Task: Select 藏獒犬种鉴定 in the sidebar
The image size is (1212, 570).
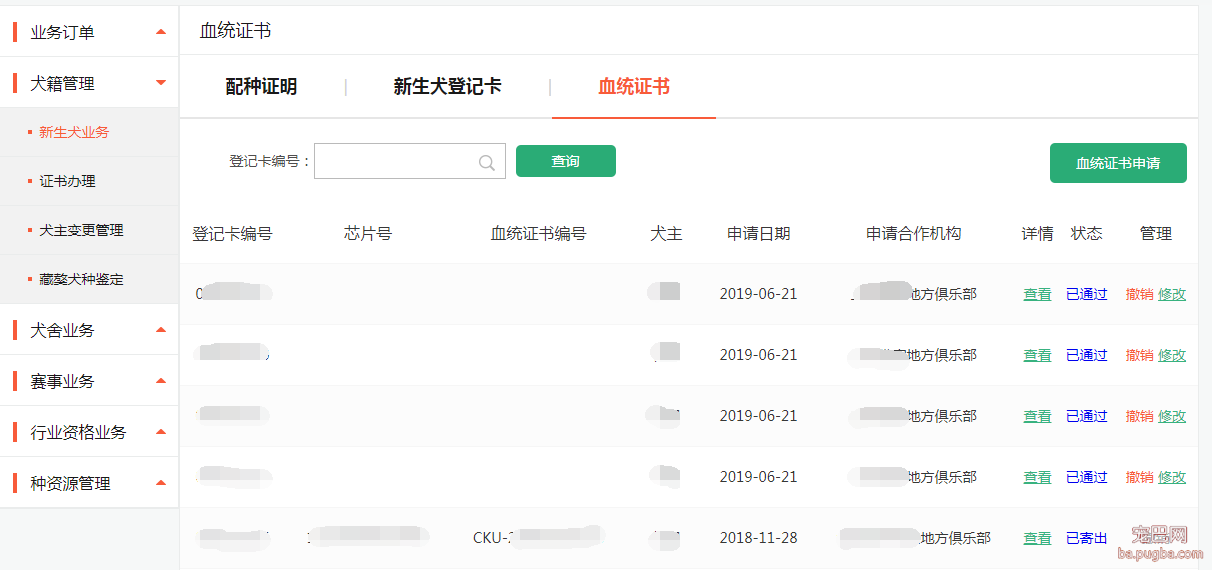Action: pyautogui.click(x=82, y=279)
